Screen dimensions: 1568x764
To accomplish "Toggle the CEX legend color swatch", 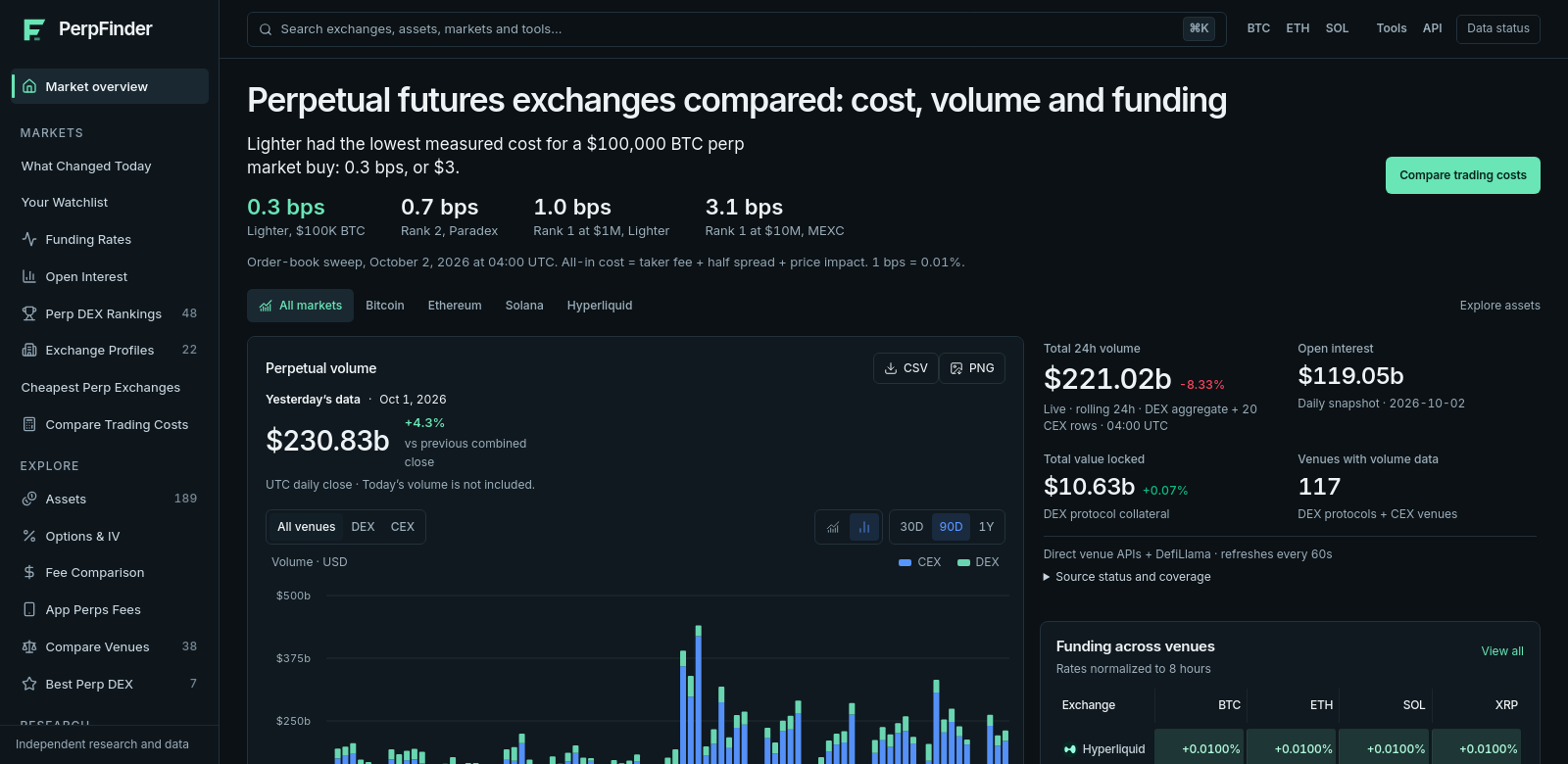I will coord(906,562).
